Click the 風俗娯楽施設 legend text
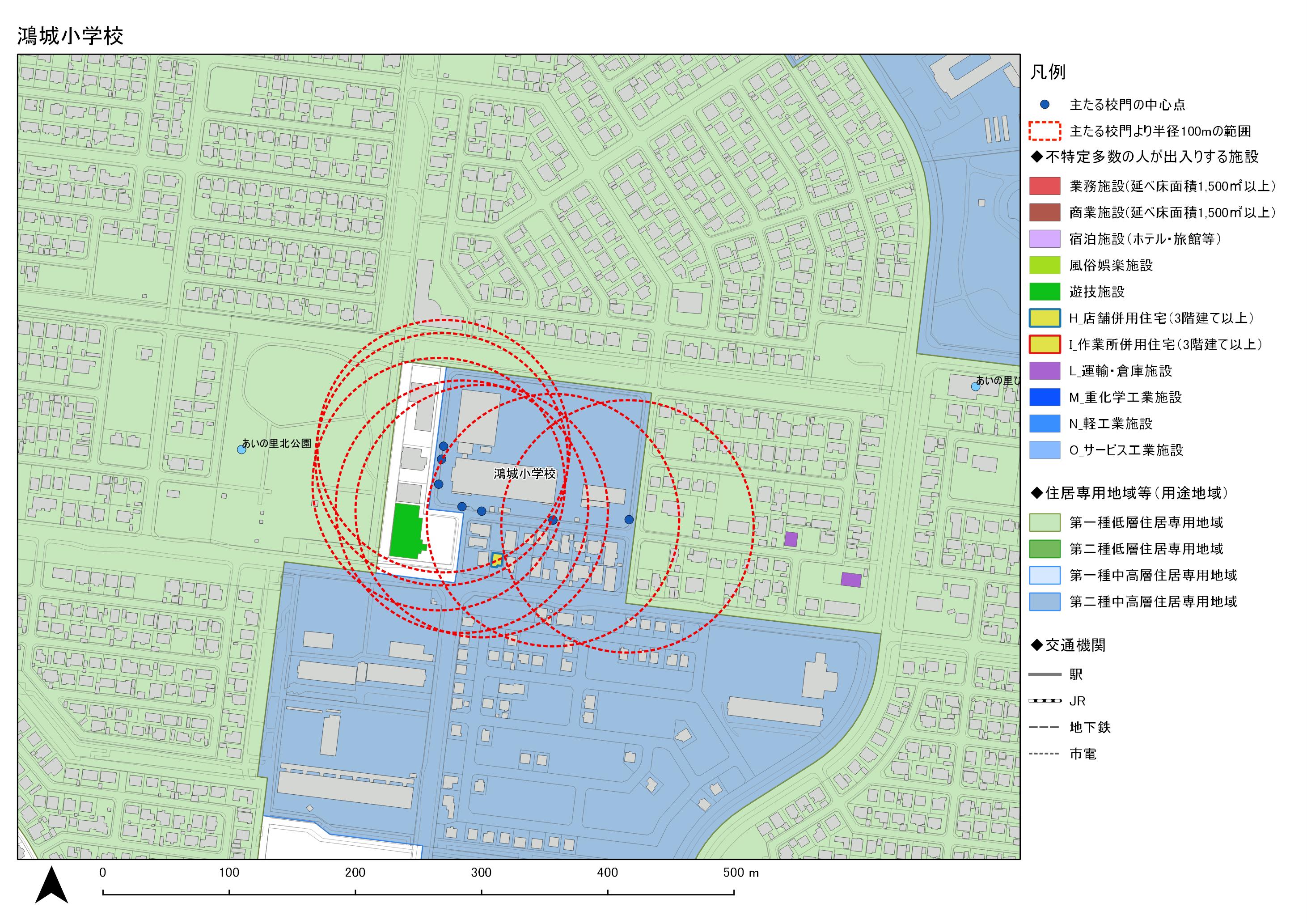The image size is (1307, 924). [1111, 265]
